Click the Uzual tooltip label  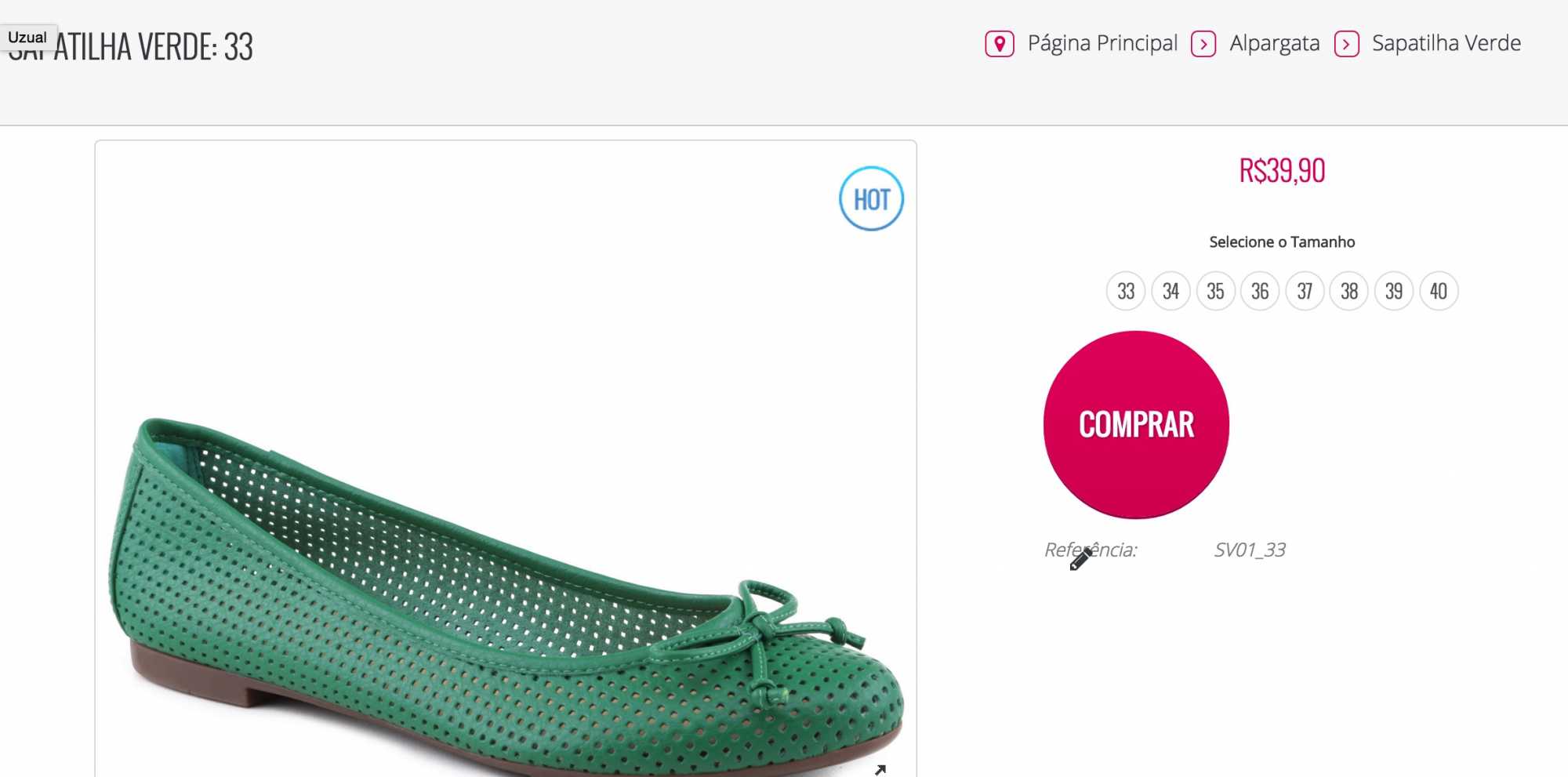click(x=27, y=37)
